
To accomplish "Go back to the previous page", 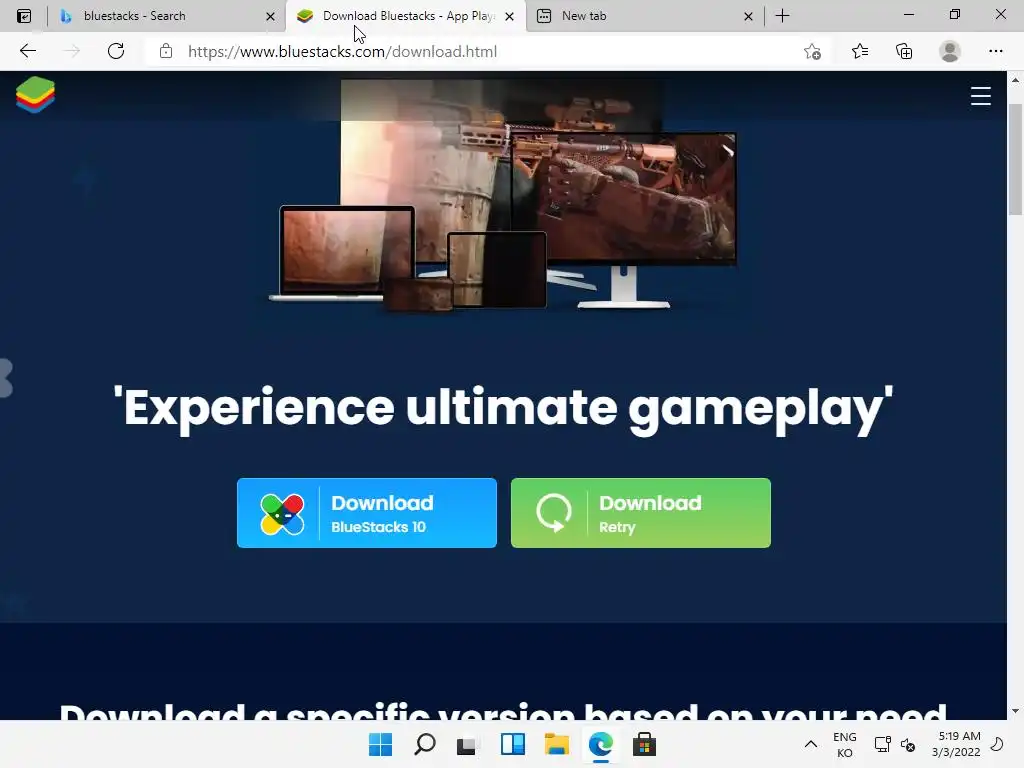I will click(27, 51).
